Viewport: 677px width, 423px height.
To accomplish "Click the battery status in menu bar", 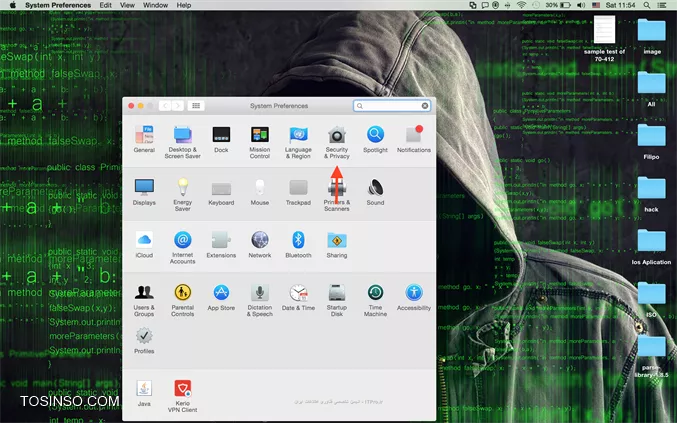I will [x=558, y=5].
